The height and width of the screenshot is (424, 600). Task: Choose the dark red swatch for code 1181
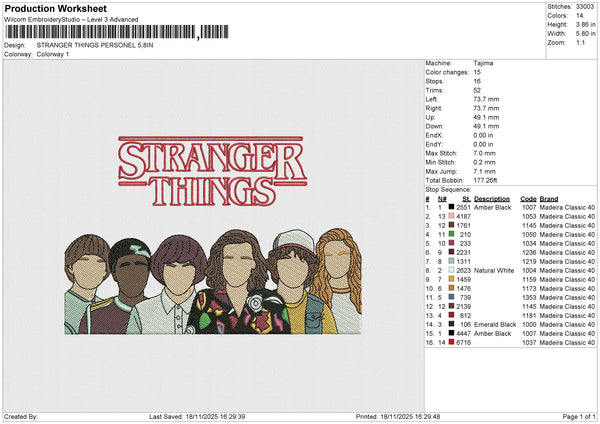452,315
